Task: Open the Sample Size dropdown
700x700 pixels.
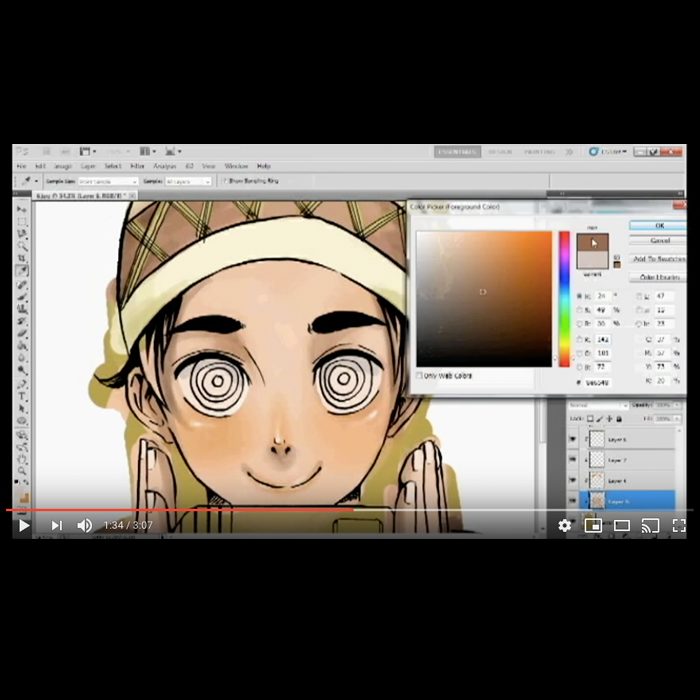Action: [108, 182]
